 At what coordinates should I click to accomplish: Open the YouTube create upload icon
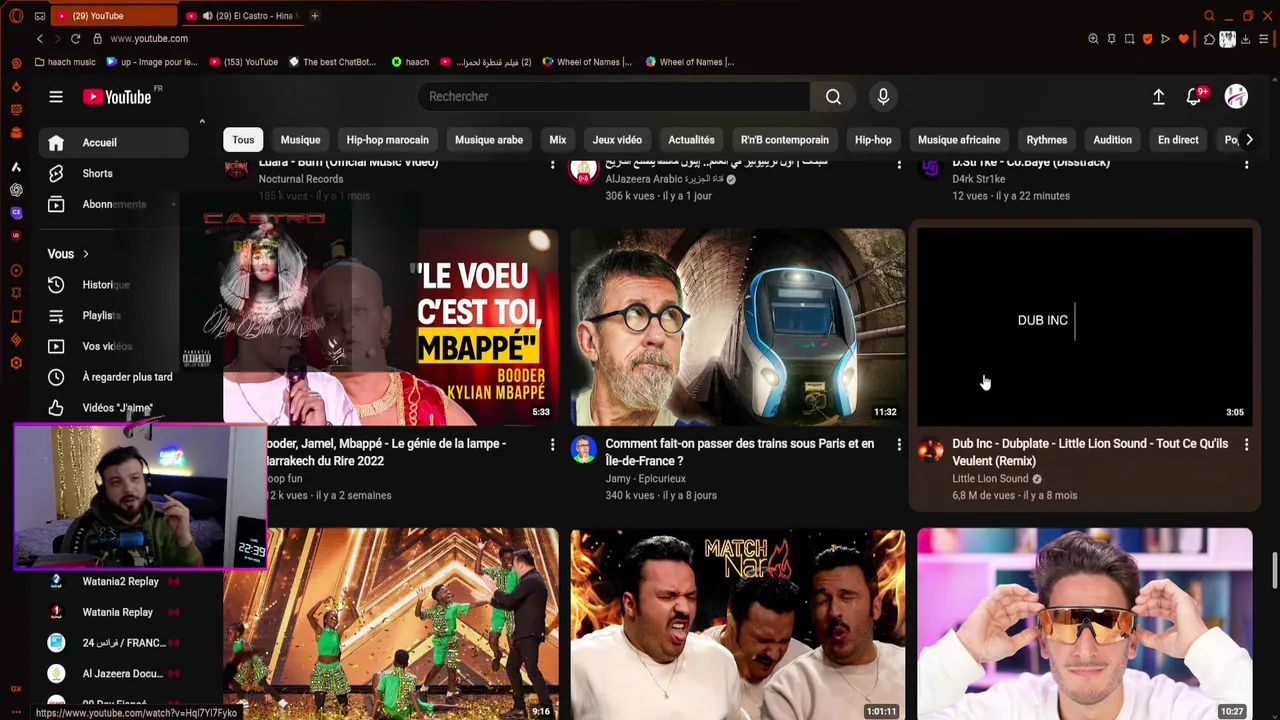coord(1158,97)
